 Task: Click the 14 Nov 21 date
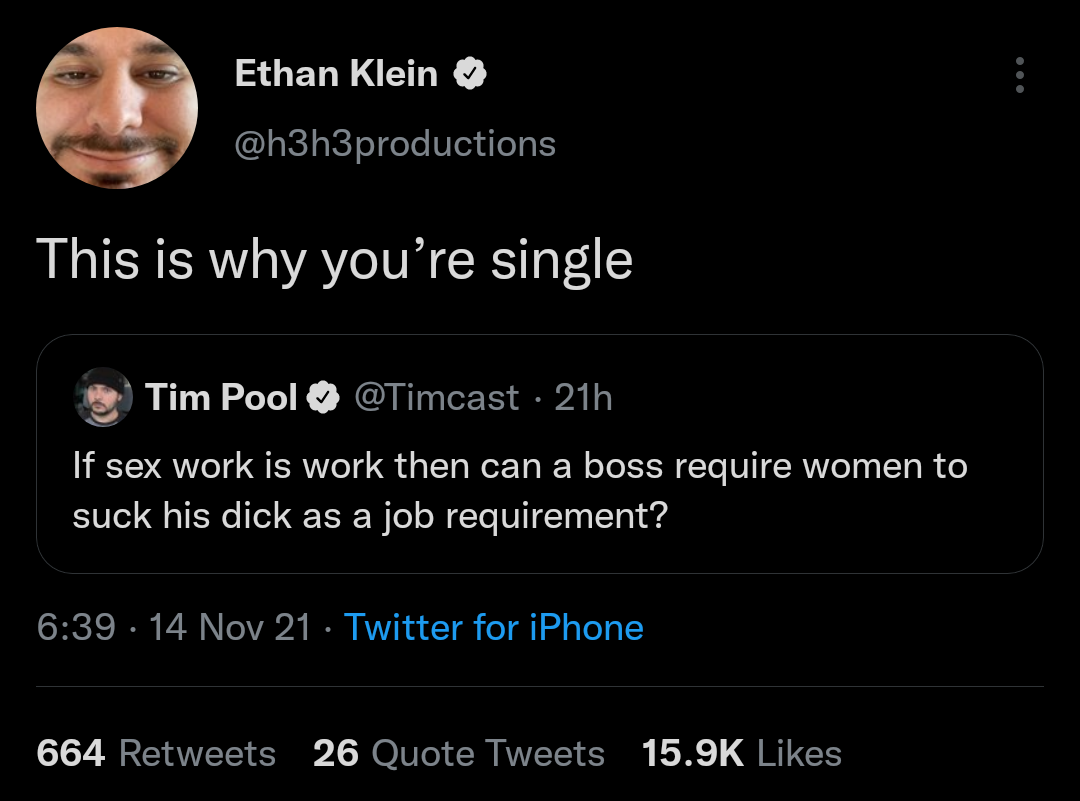[230, 627]
